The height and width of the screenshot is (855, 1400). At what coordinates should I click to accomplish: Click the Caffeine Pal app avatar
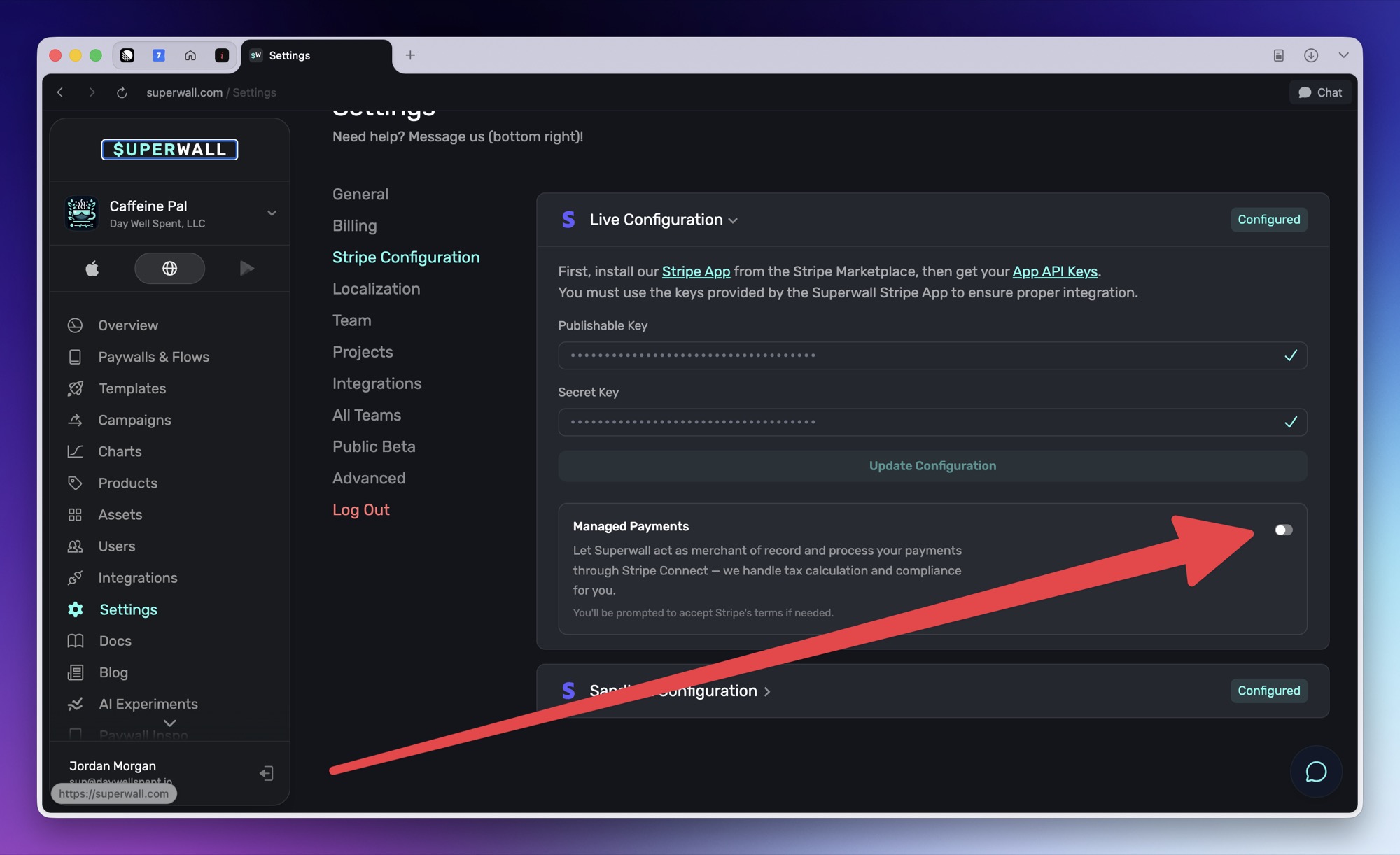[x=82, y=213]
